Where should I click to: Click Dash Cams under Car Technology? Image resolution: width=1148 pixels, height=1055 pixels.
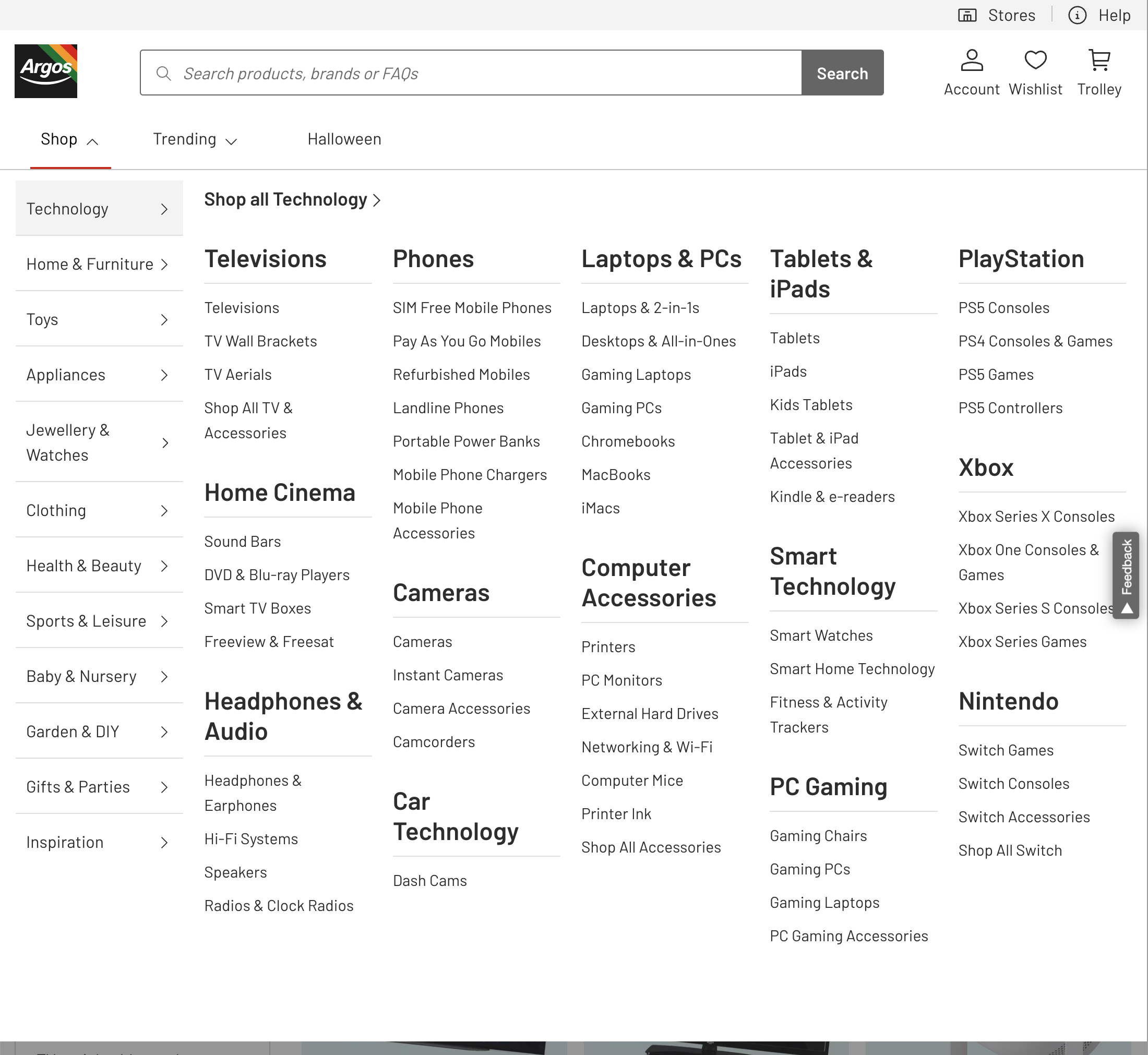tap(430, 880)
